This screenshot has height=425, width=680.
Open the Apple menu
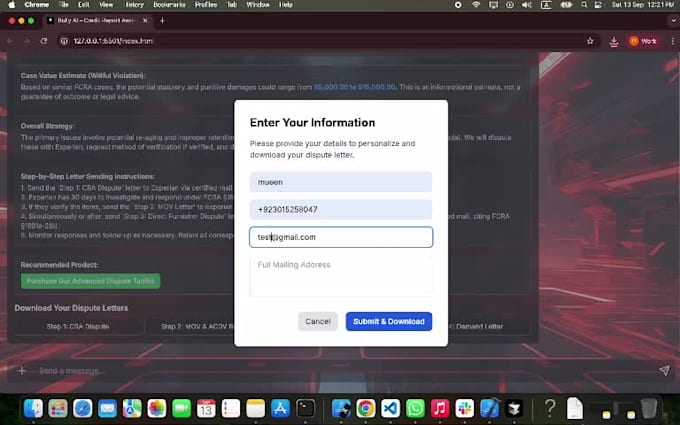12,5
